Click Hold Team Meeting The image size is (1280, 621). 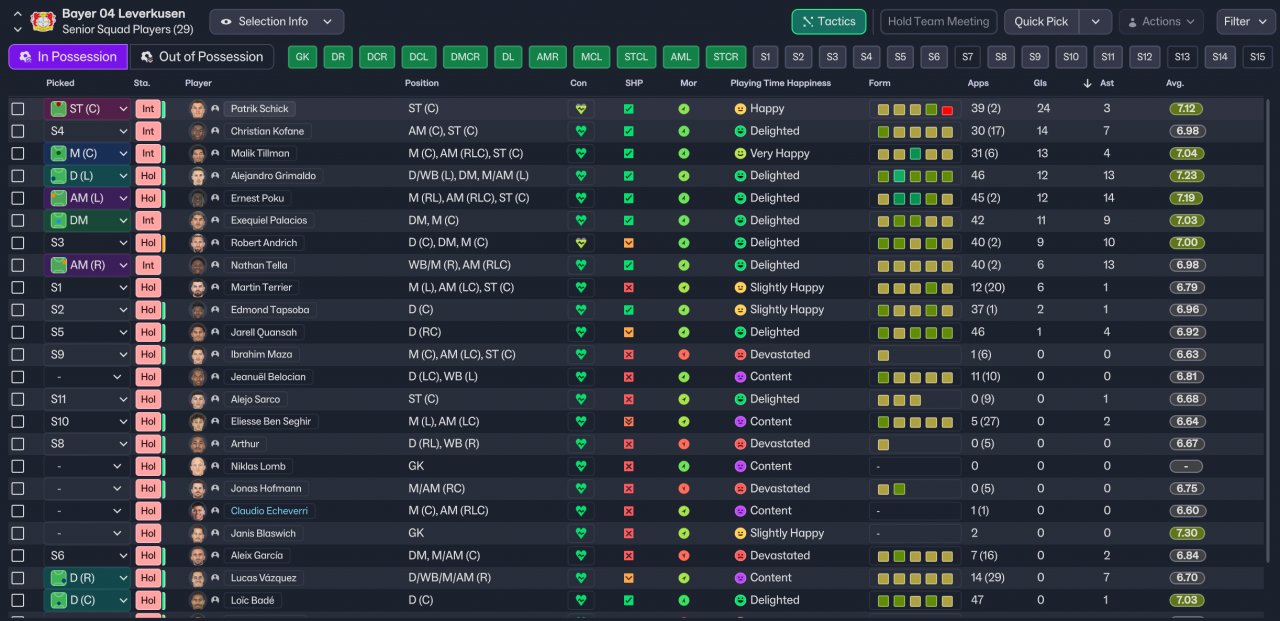click(938, 22)
